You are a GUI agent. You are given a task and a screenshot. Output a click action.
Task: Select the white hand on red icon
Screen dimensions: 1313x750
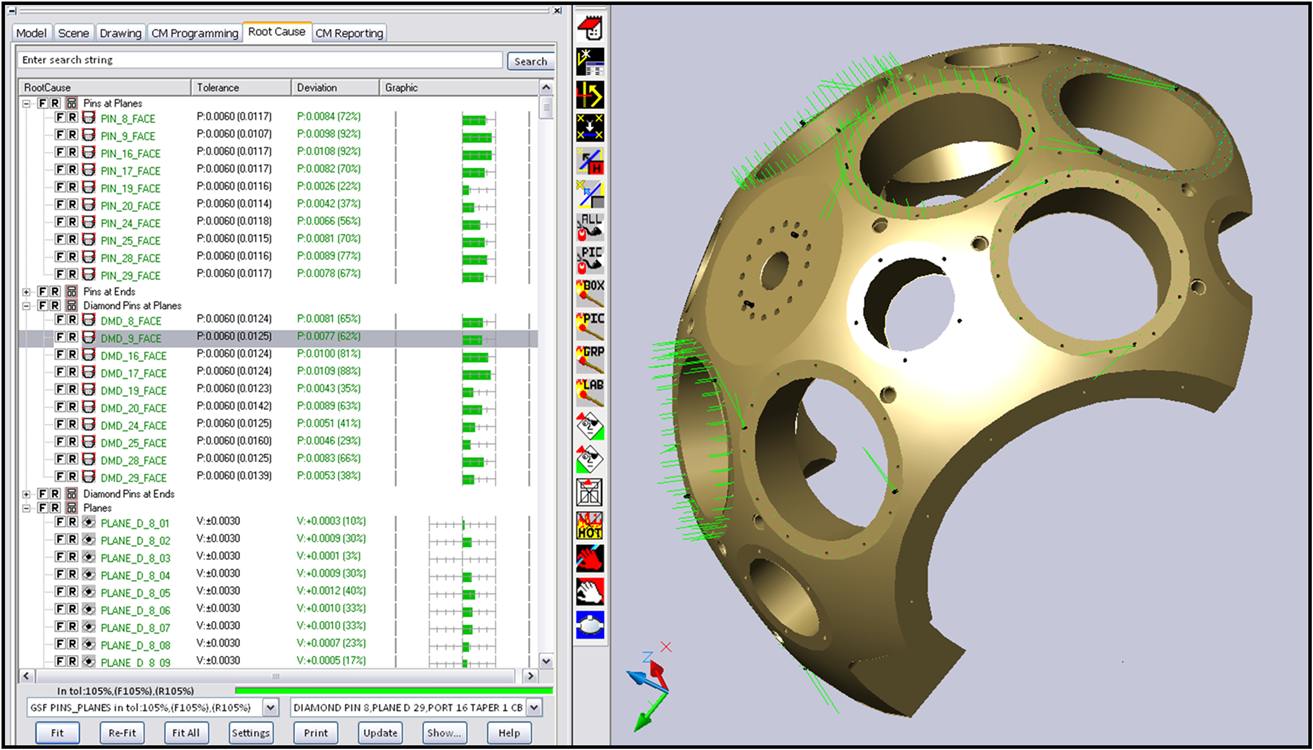(x=590, y=591)
